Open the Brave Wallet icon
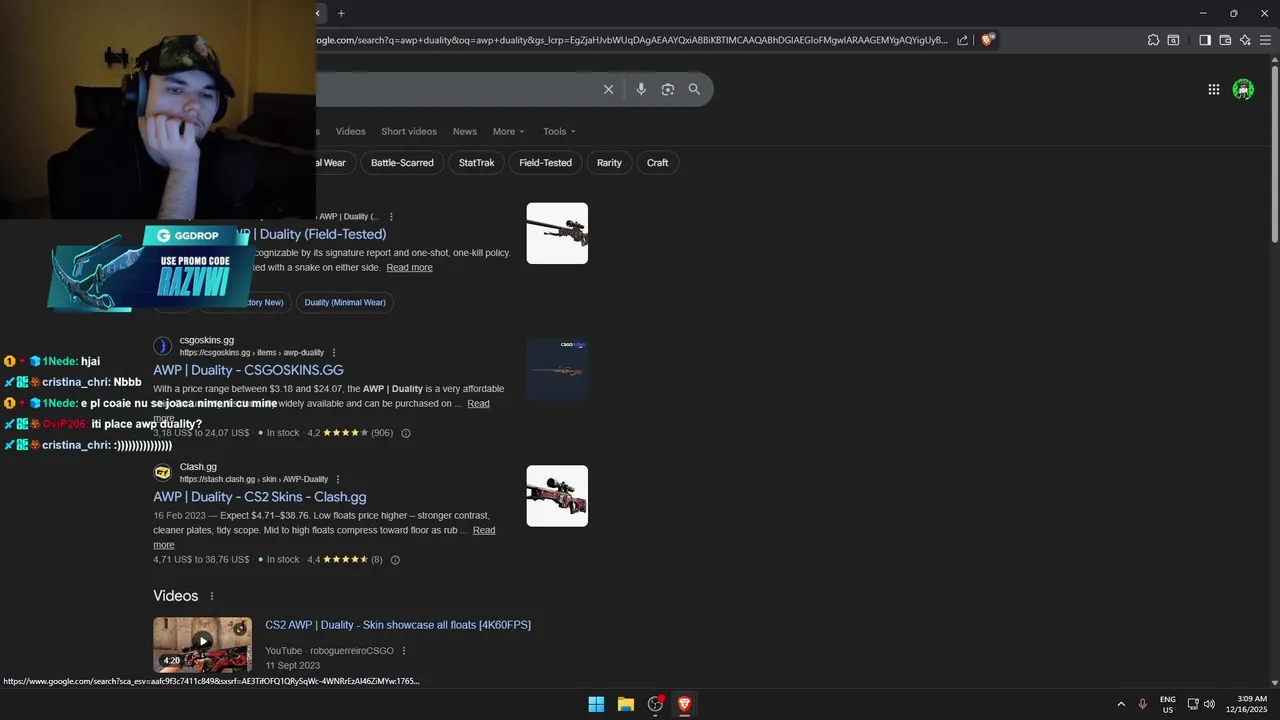1280x720 pixels. (1225, 40)
